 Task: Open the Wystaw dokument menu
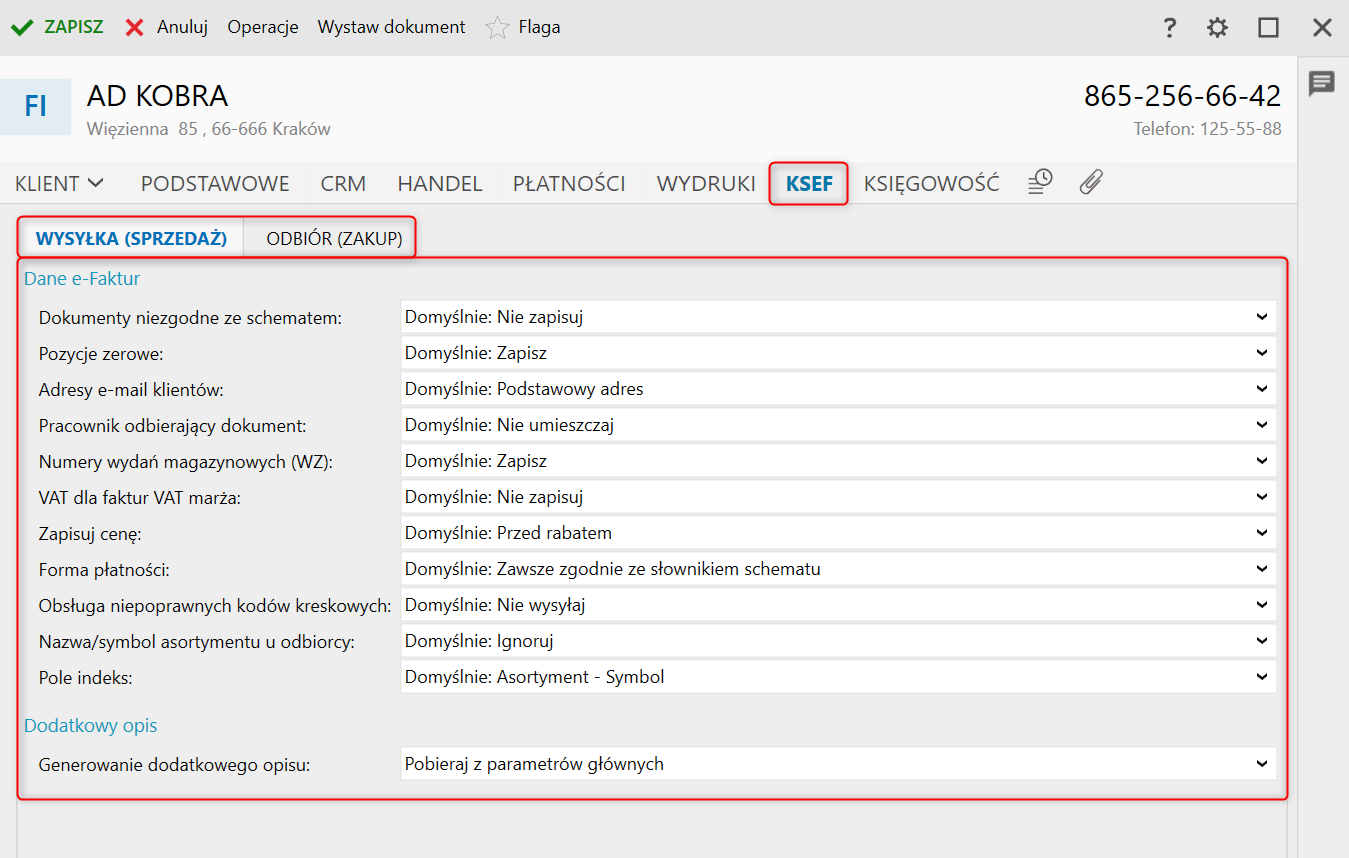[x=391, y=27]
